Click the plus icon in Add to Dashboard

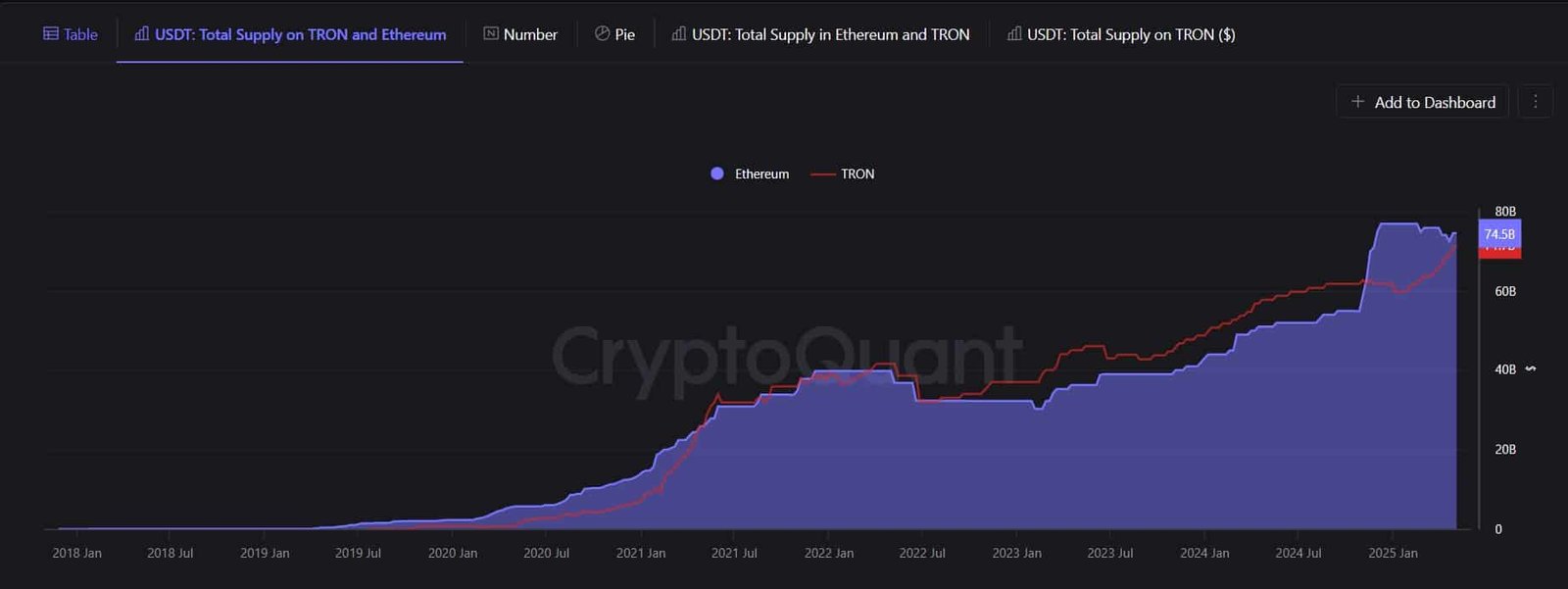[x=1357, y=102]
